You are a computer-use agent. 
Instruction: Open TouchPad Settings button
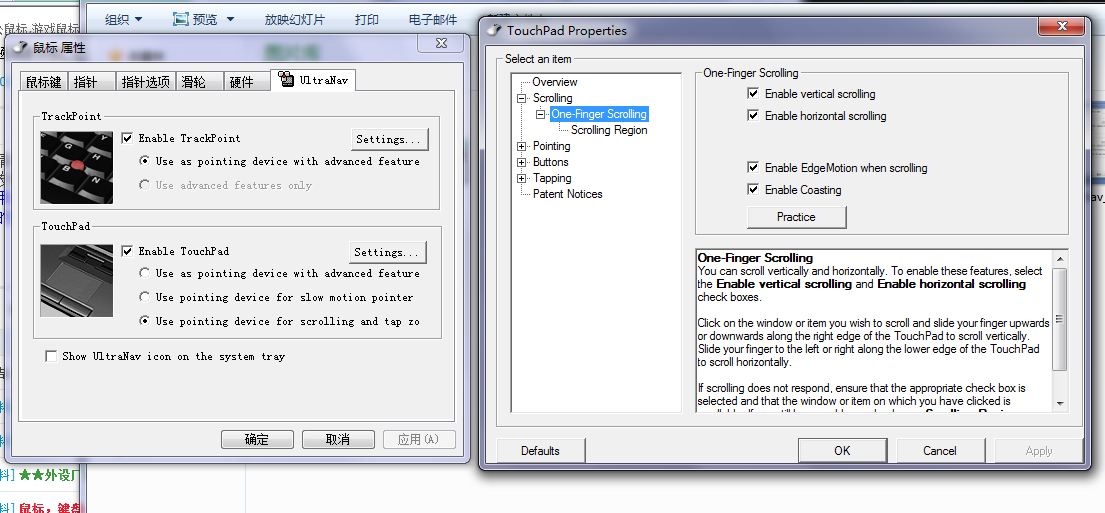click(x=388, y=252)
